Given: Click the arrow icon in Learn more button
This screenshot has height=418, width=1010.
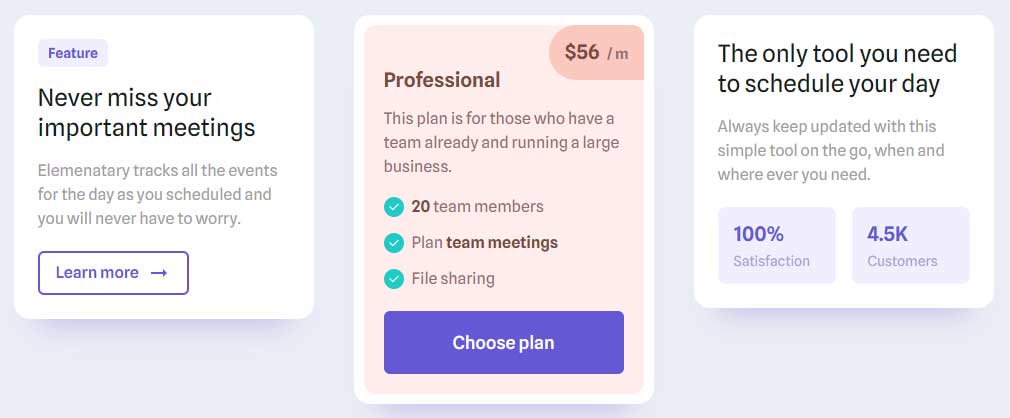Looking at the screenshot, I should (159, 273).
